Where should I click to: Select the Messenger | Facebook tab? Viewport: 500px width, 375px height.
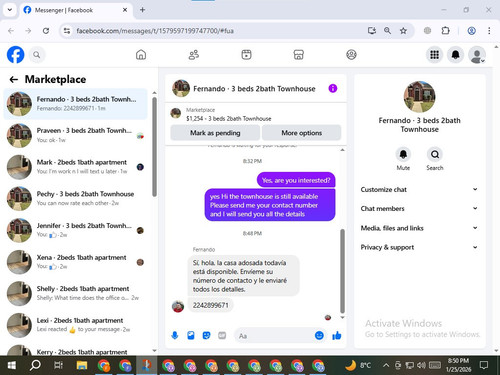pyautogui.click(x=75, y=10)
